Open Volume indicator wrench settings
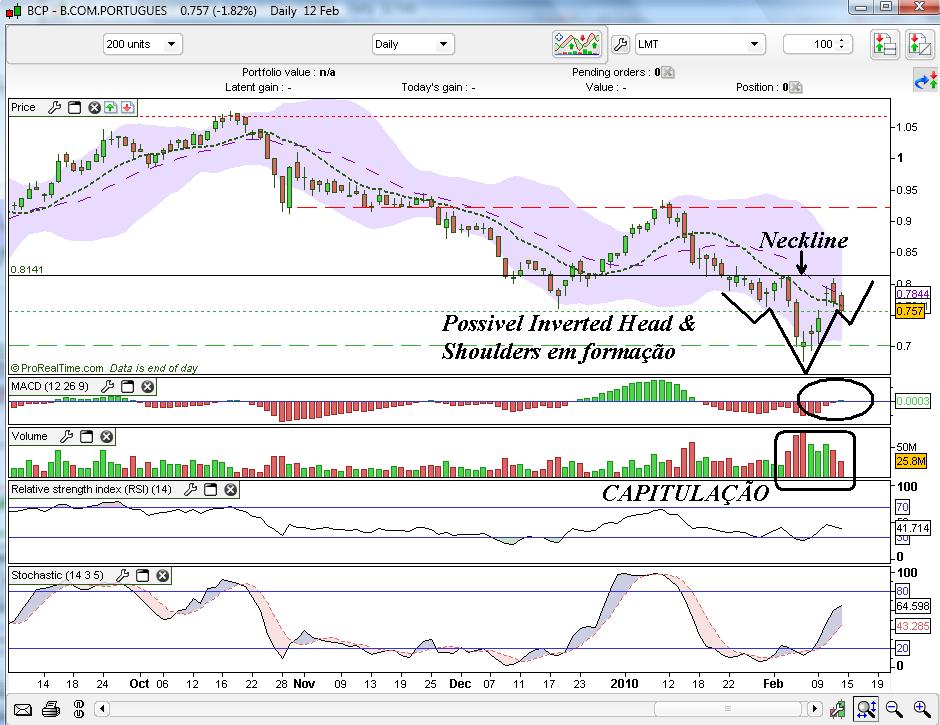The image size is (940, 725). click(x=67, y=437)
